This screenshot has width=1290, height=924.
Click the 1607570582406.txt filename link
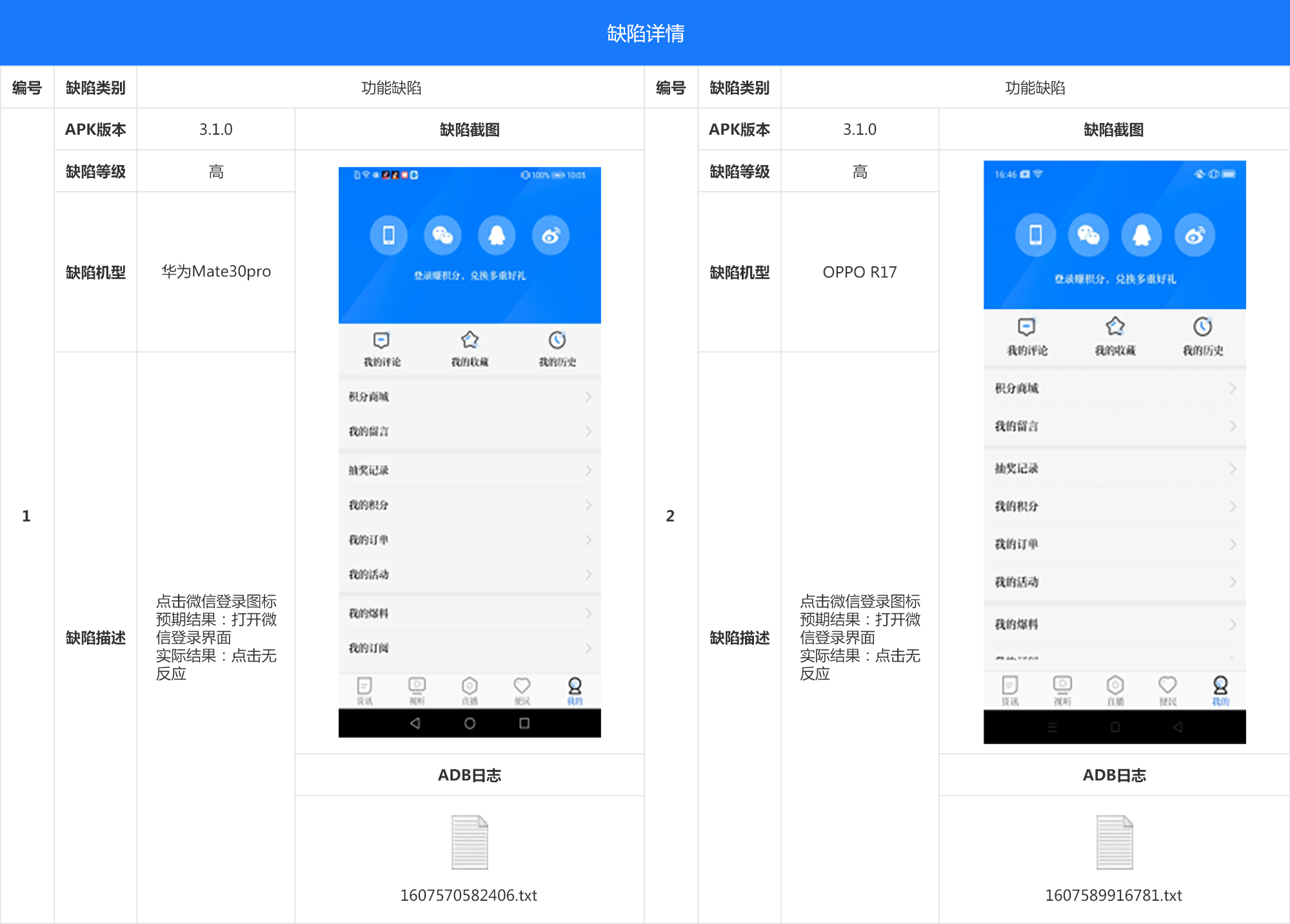tap(469, 895)
